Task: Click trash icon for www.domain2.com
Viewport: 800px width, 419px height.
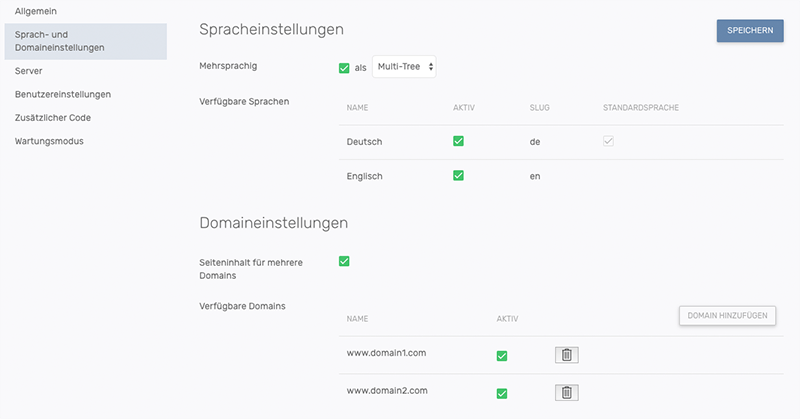Action: click(x=566, y=393)
